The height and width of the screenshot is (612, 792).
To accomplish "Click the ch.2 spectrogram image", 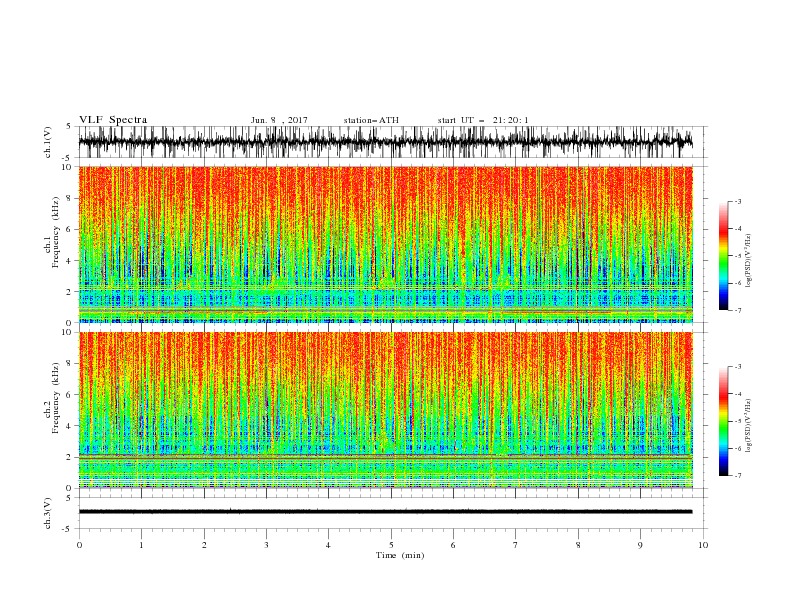I will pos(385,410).
